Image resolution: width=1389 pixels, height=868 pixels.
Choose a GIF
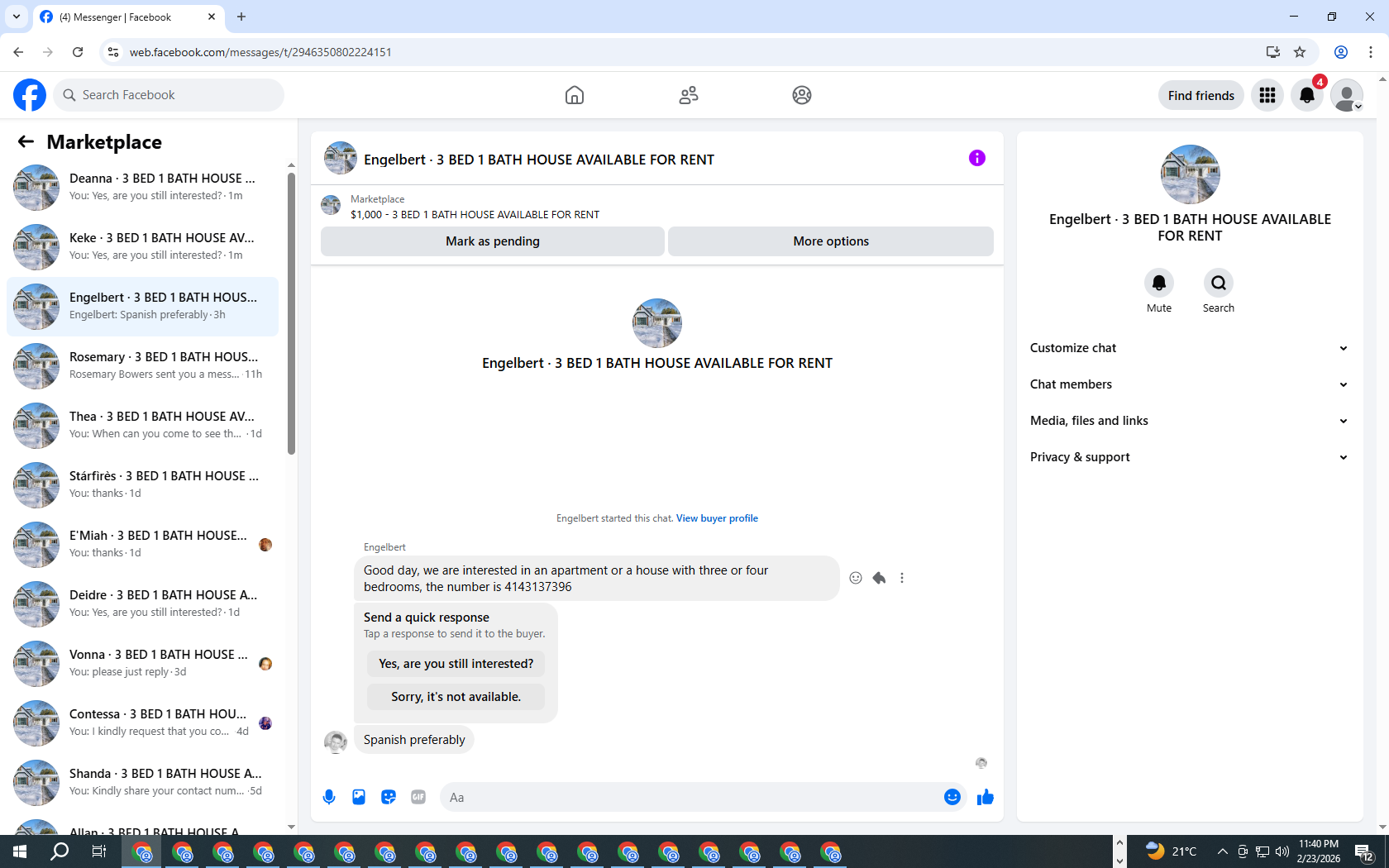418,797
